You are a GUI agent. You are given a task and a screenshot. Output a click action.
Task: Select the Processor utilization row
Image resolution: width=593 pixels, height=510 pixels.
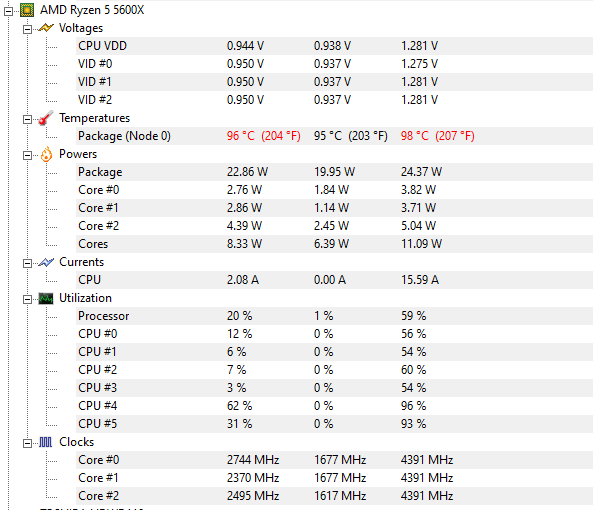coord(334,316)
